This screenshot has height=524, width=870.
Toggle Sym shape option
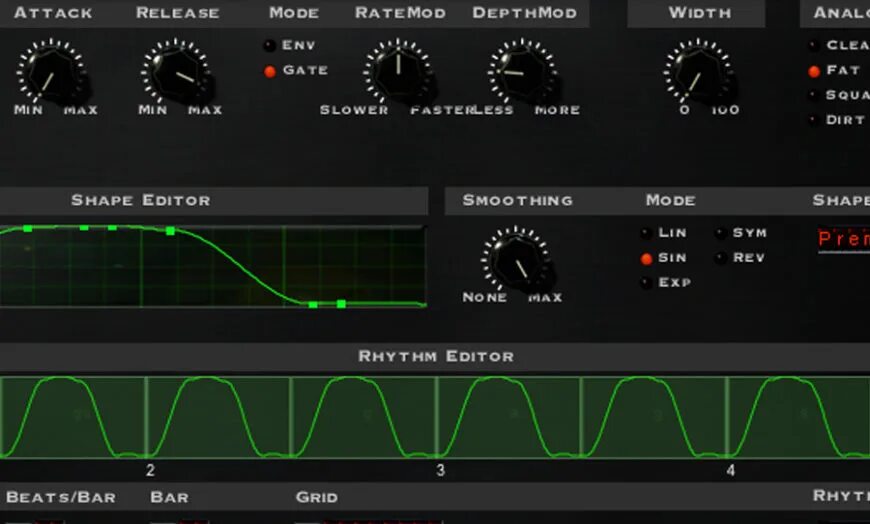[720, 233]
